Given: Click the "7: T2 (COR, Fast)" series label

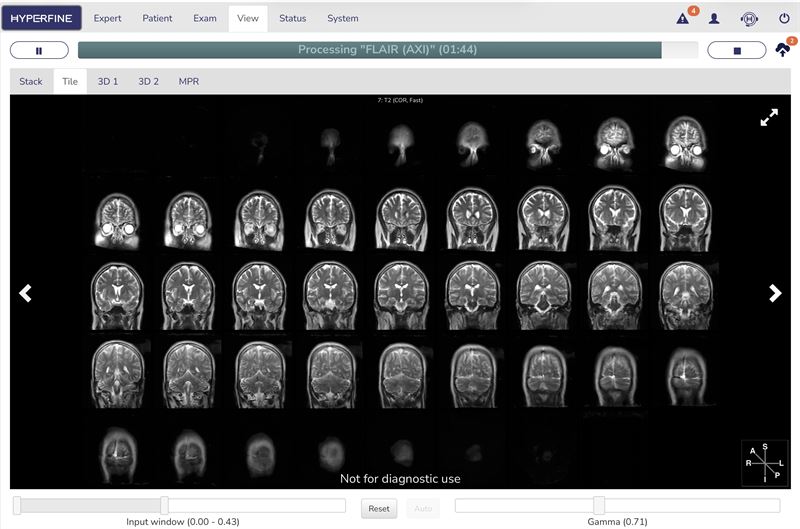Looking at the screenshot, I should click(400, 100).
